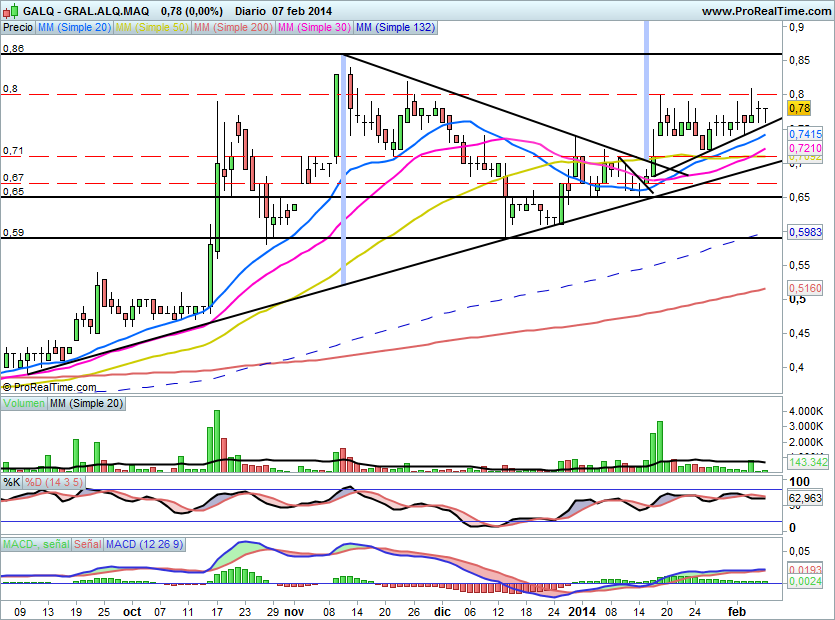Click the 62,963 stochastic value tag
This screenshot has height=620, width=835.
[x=805, y=498]
